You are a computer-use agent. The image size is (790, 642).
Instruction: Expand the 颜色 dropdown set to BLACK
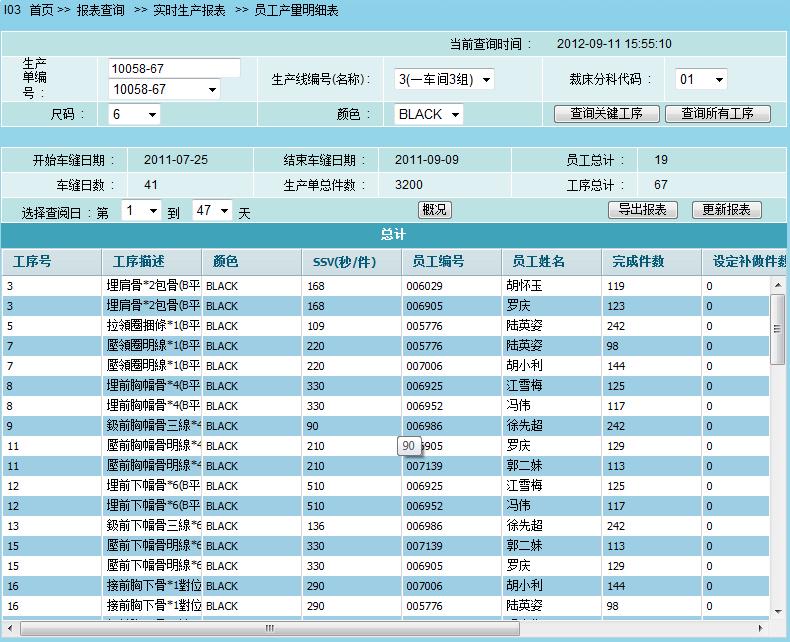click(428, 115)
